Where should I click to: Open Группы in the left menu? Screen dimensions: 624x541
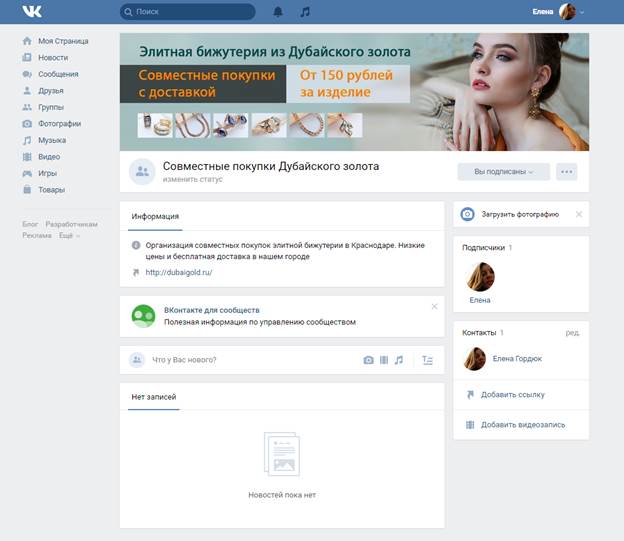(x=51, y=107)
